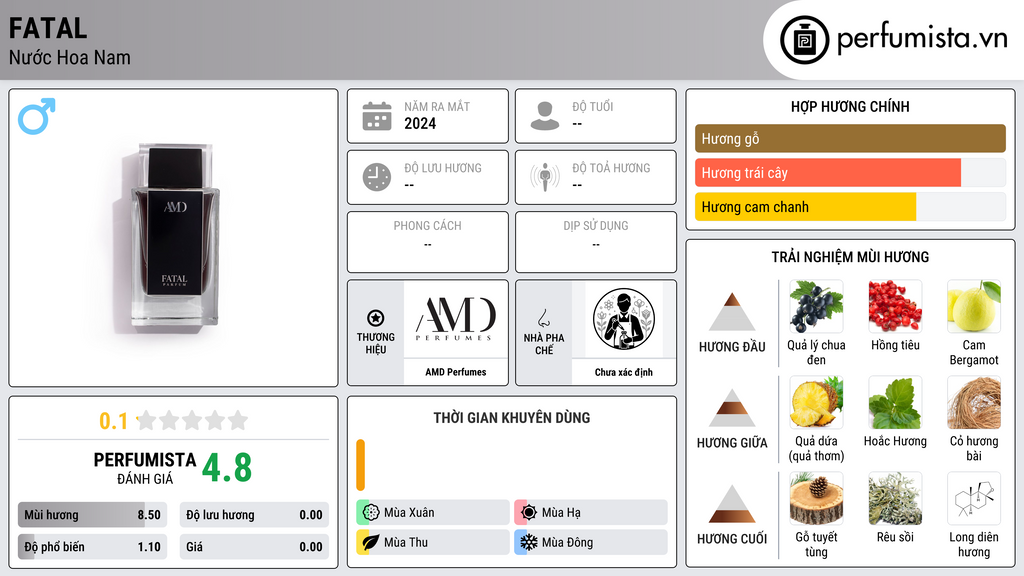Click the Cam Bergamot note image
1024x576 pixels.
click(974, 307)
